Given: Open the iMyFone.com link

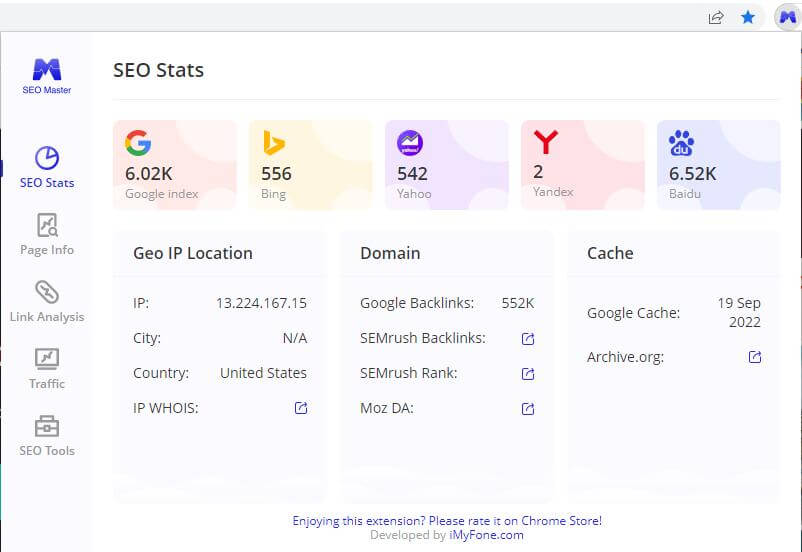Looking at the screenshot, I should (486, 535).
